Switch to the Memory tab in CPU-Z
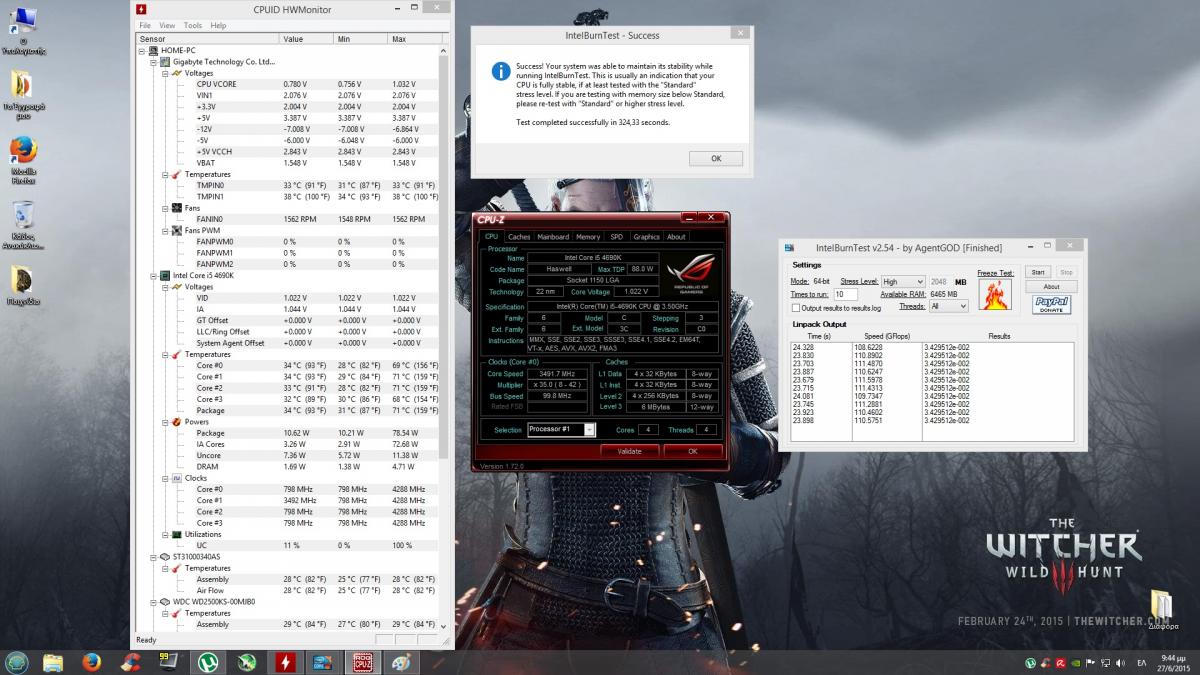This screenshot has height=675, width=1200. pos(588,237)
